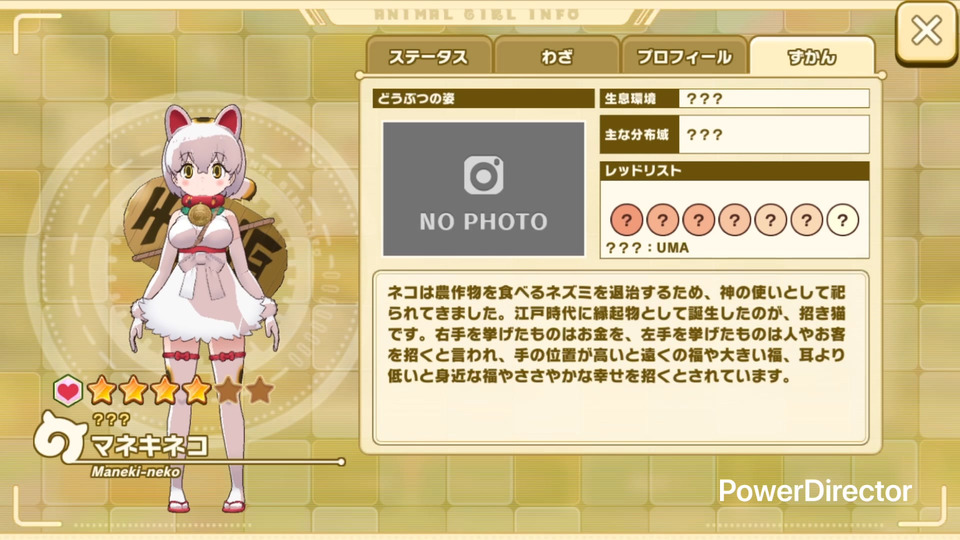This screenshot has width=960, height=540.
Task: Select the ずかん tab
Action: point(812,57)
